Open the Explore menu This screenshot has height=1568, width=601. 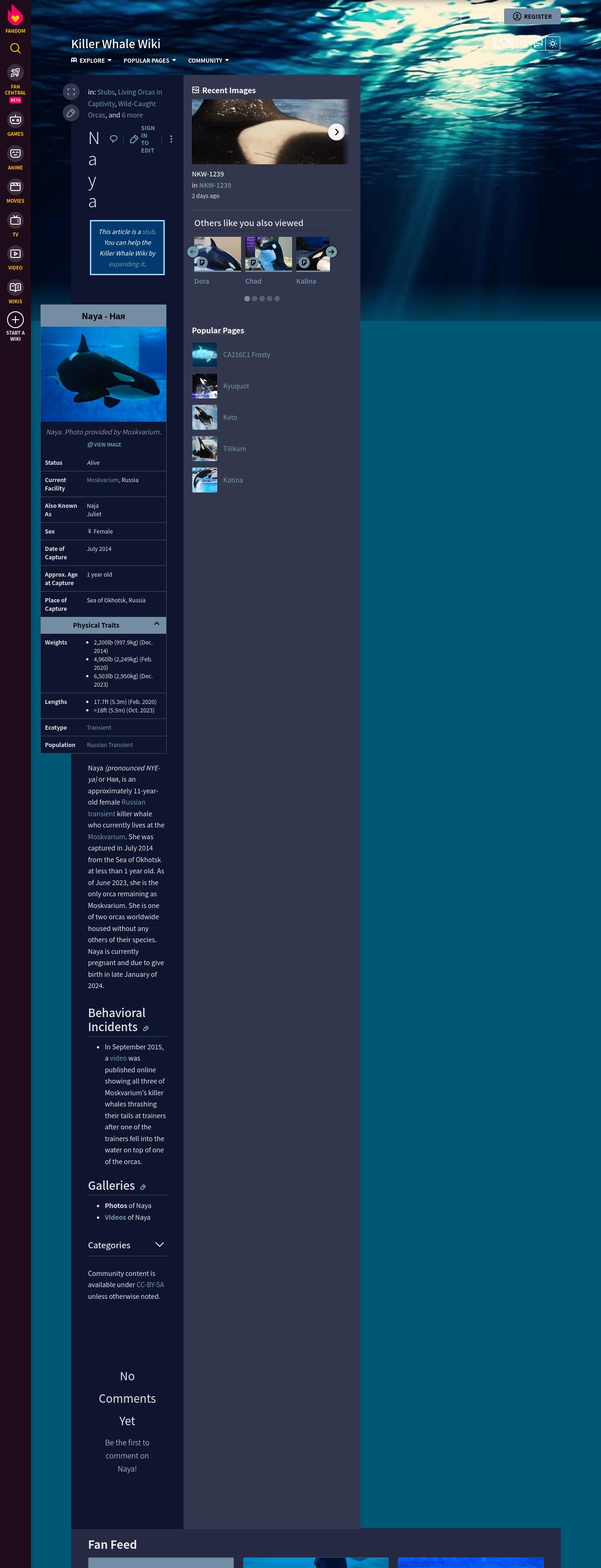pos(91,60)
